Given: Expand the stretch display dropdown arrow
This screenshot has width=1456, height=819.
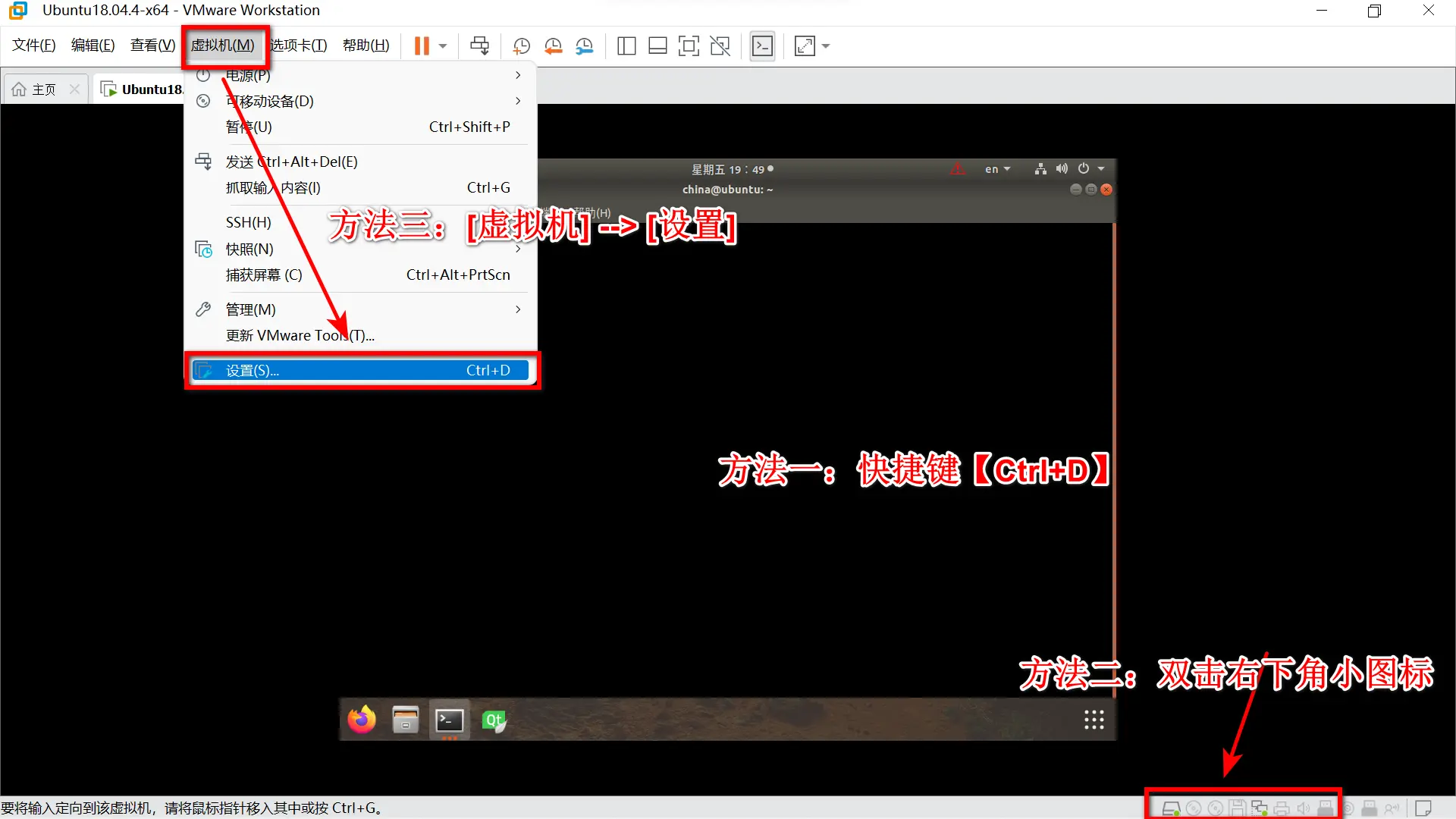Looking at the screenshot, I should 826,46.
